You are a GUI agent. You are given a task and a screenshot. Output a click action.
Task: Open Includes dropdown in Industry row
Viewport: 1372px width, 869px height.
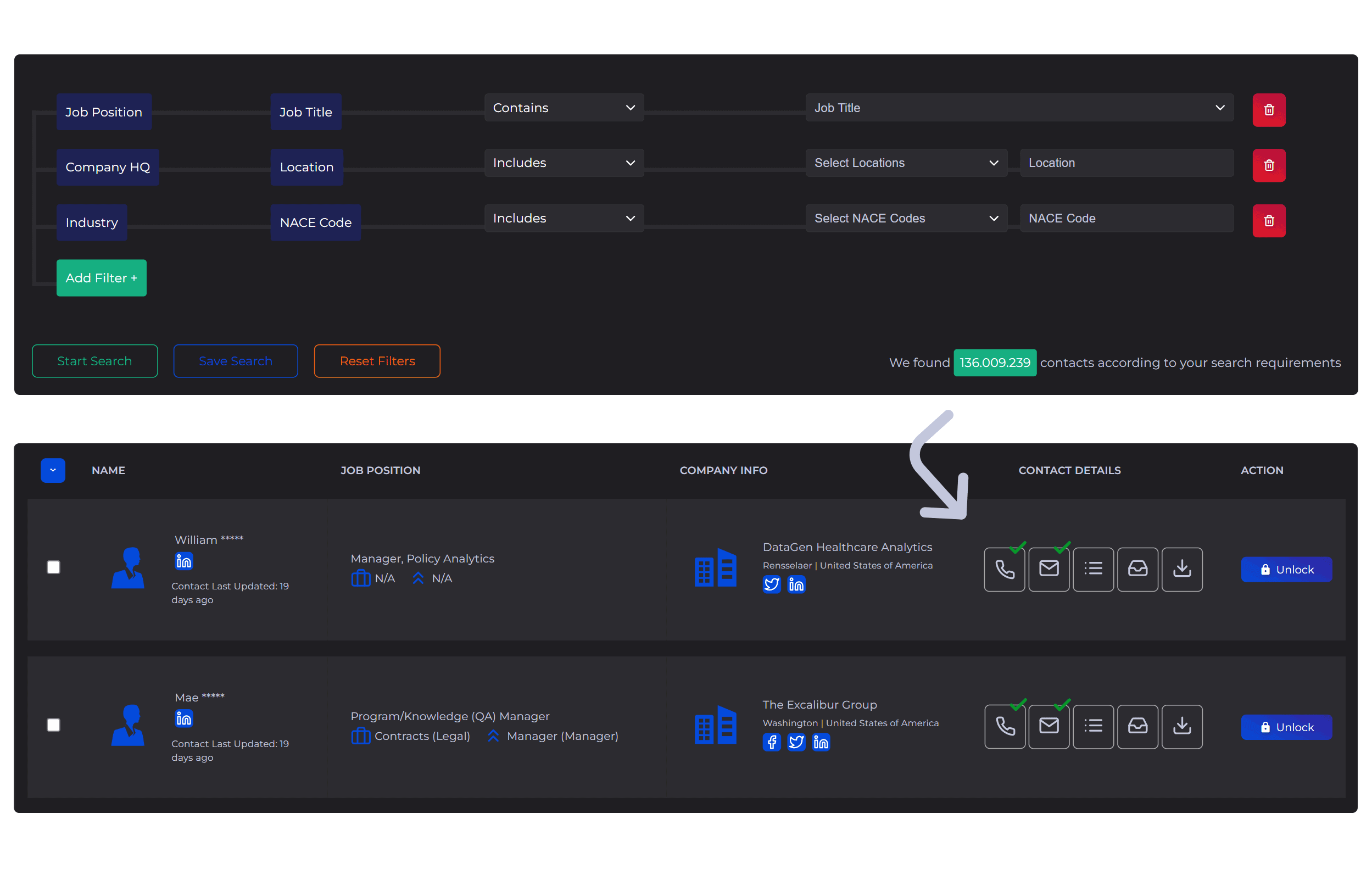[x=564, y=218]
